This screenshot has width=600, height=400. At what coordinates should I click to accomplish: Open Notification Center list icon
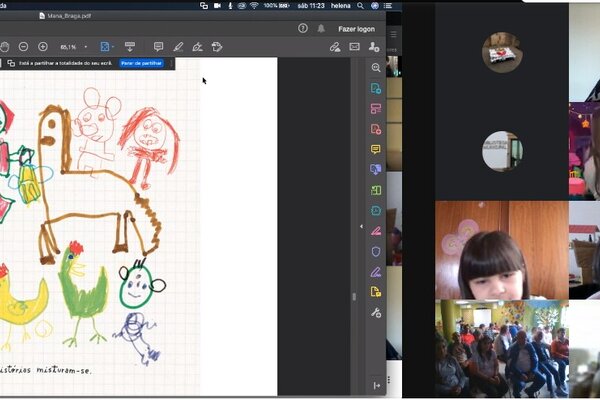(x=388, y=5)
